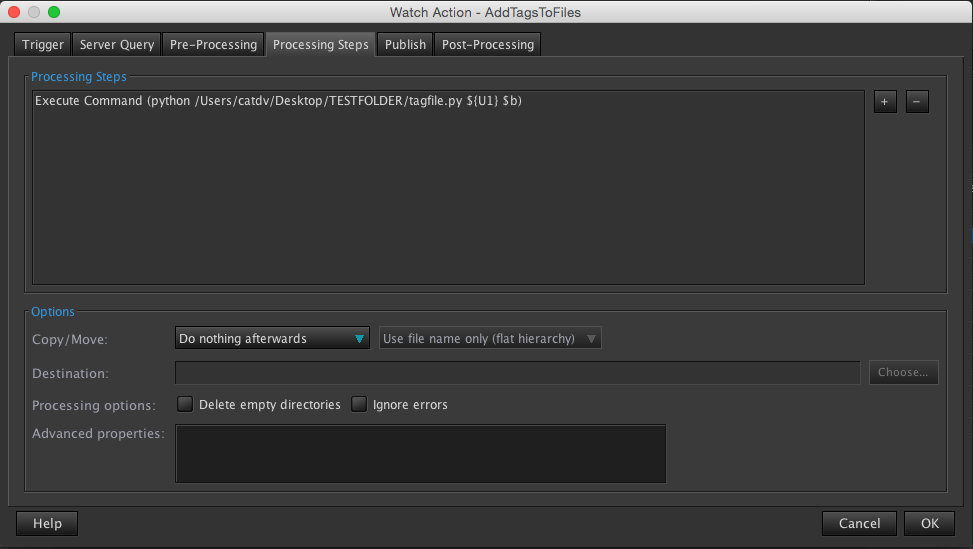Open Help for this dialog

[47, 523]
